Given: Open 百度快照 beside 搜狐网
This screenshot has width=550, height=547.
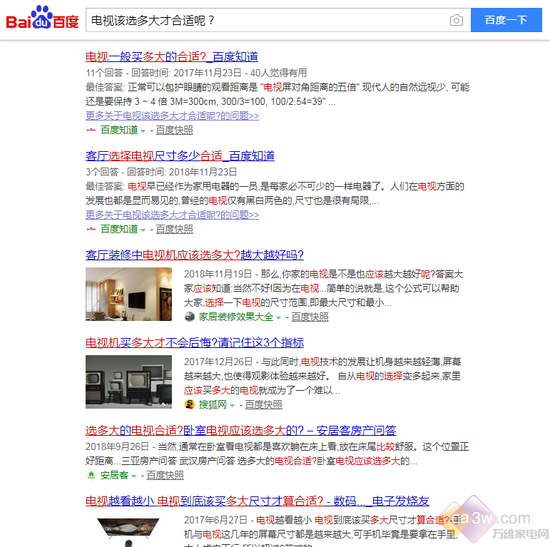Looking at the screenshot, I should tap(263, 405).
